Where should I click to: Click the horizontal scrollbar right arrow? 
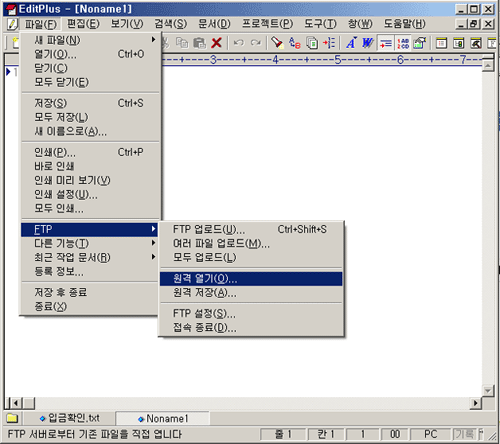[476, 403]
